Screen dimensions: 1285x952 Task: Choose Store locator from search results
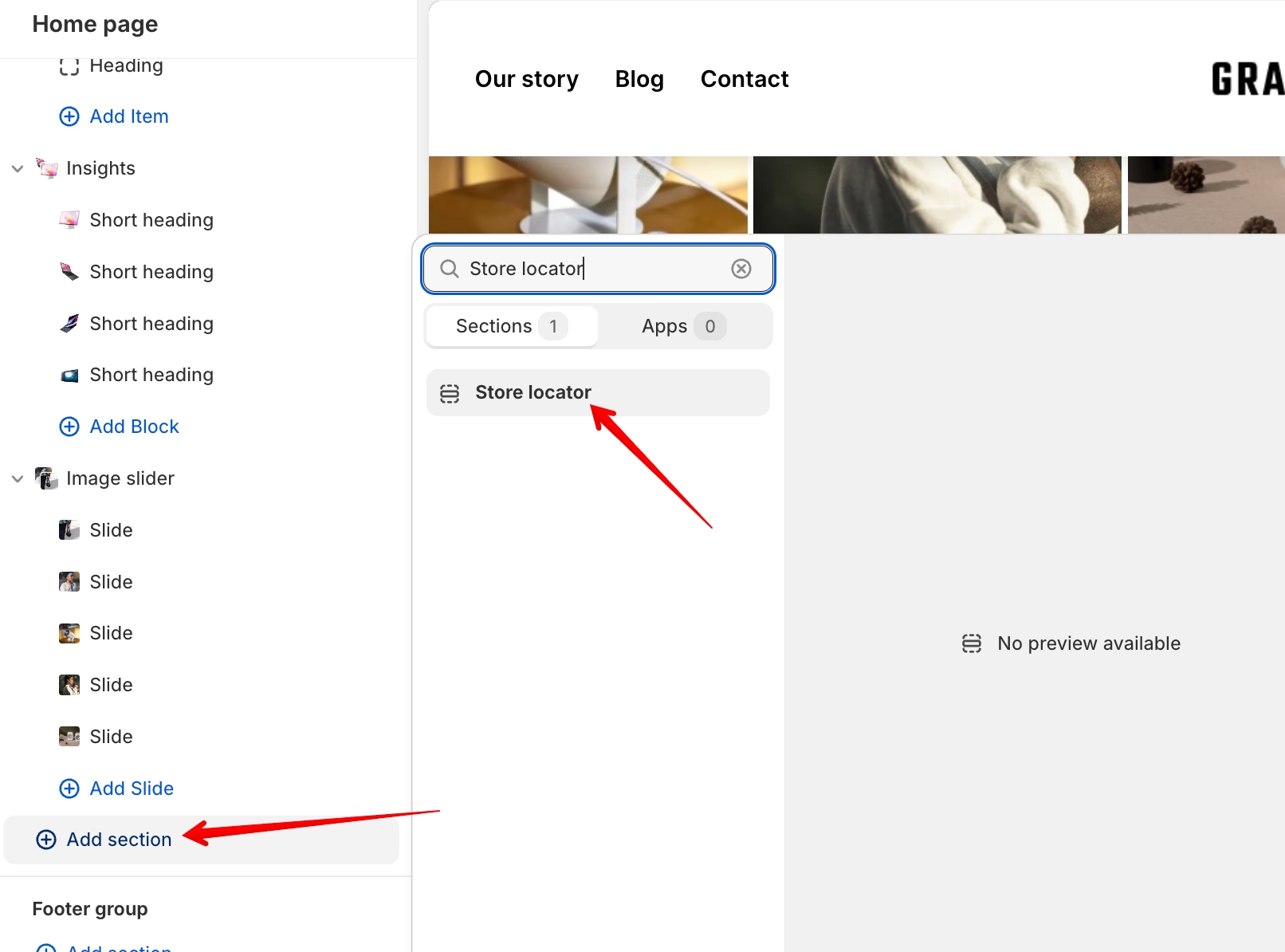pos(532,392)
